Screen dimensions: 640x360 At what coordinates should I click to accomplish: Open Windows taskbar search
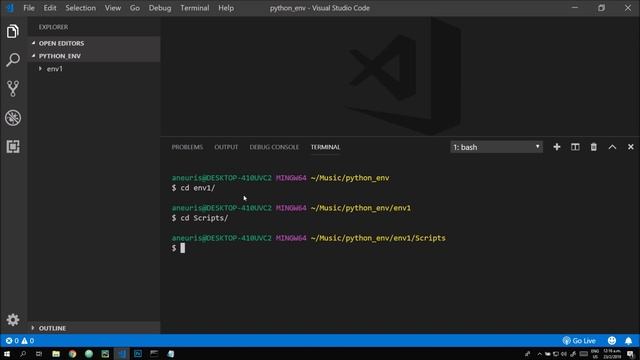pos(23,353)
